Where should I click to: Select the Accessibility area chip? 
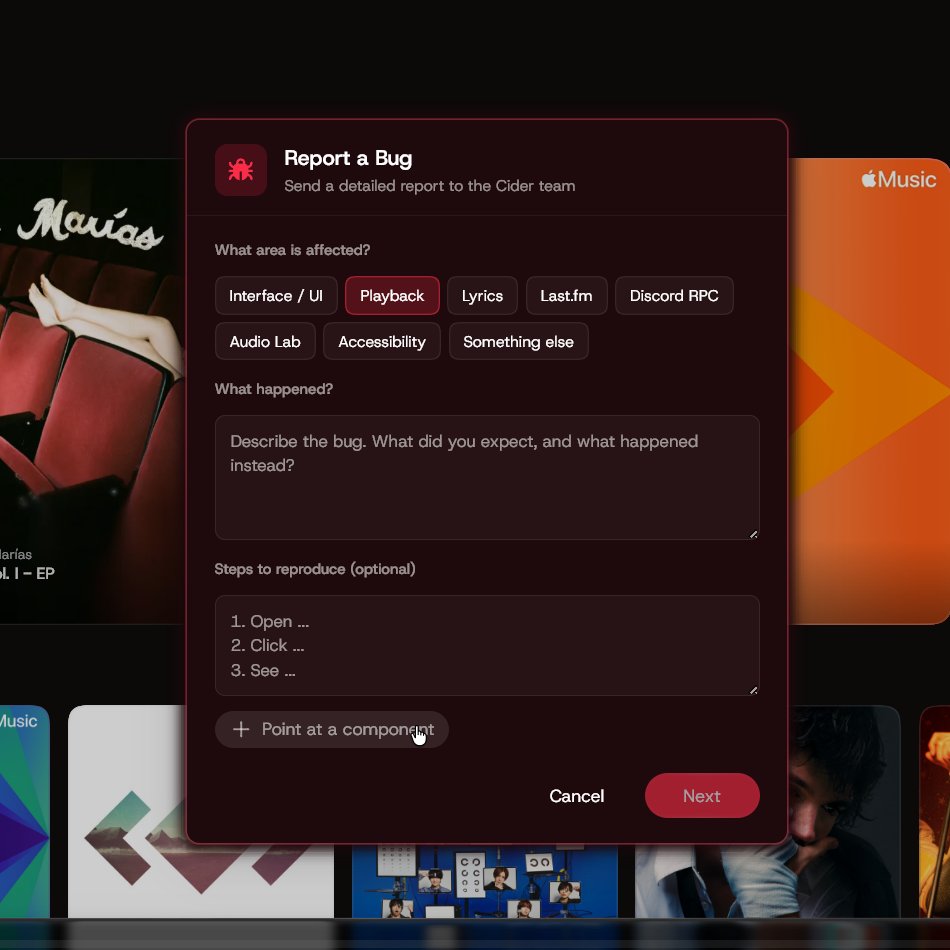(382, 342)
